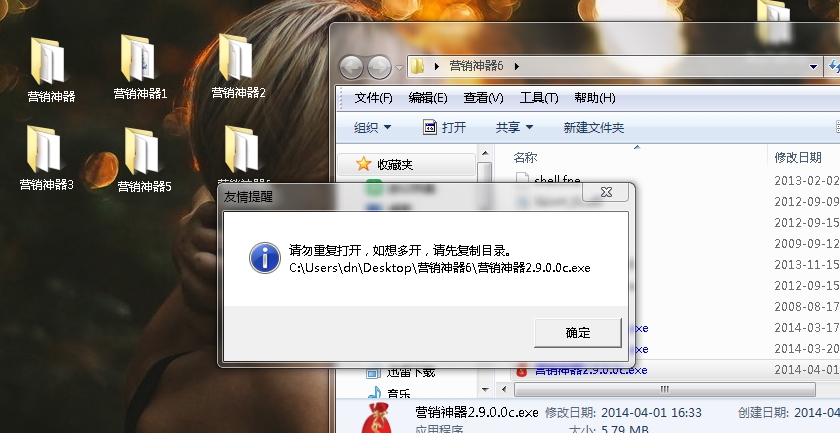The width and height of the screenshot is (840, 433).
Task: Click date cell 2013-02-02 in file list
Action: (806, 181)
